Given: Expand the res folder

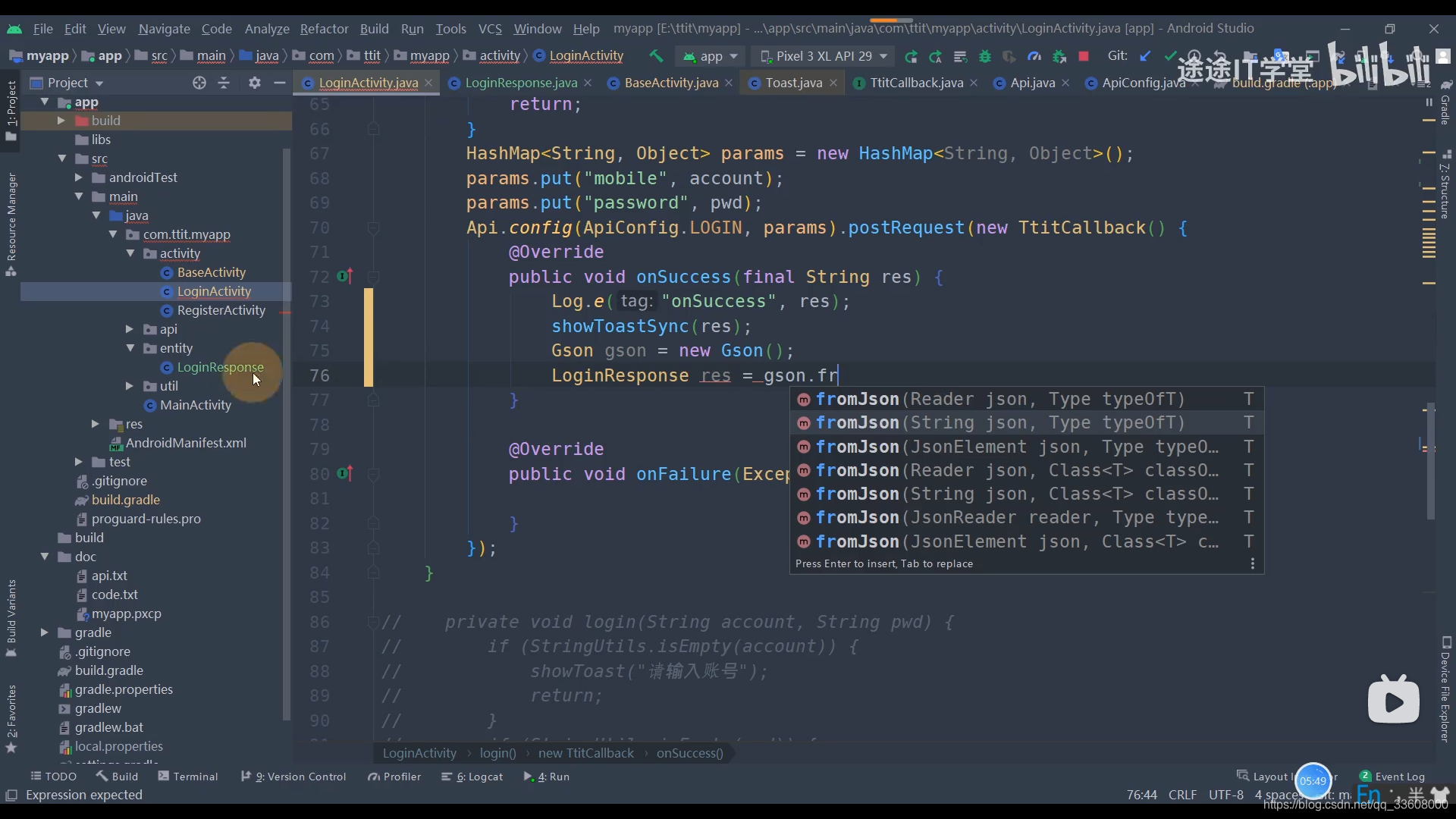Looking at the screenshot, I should [96, 424].
